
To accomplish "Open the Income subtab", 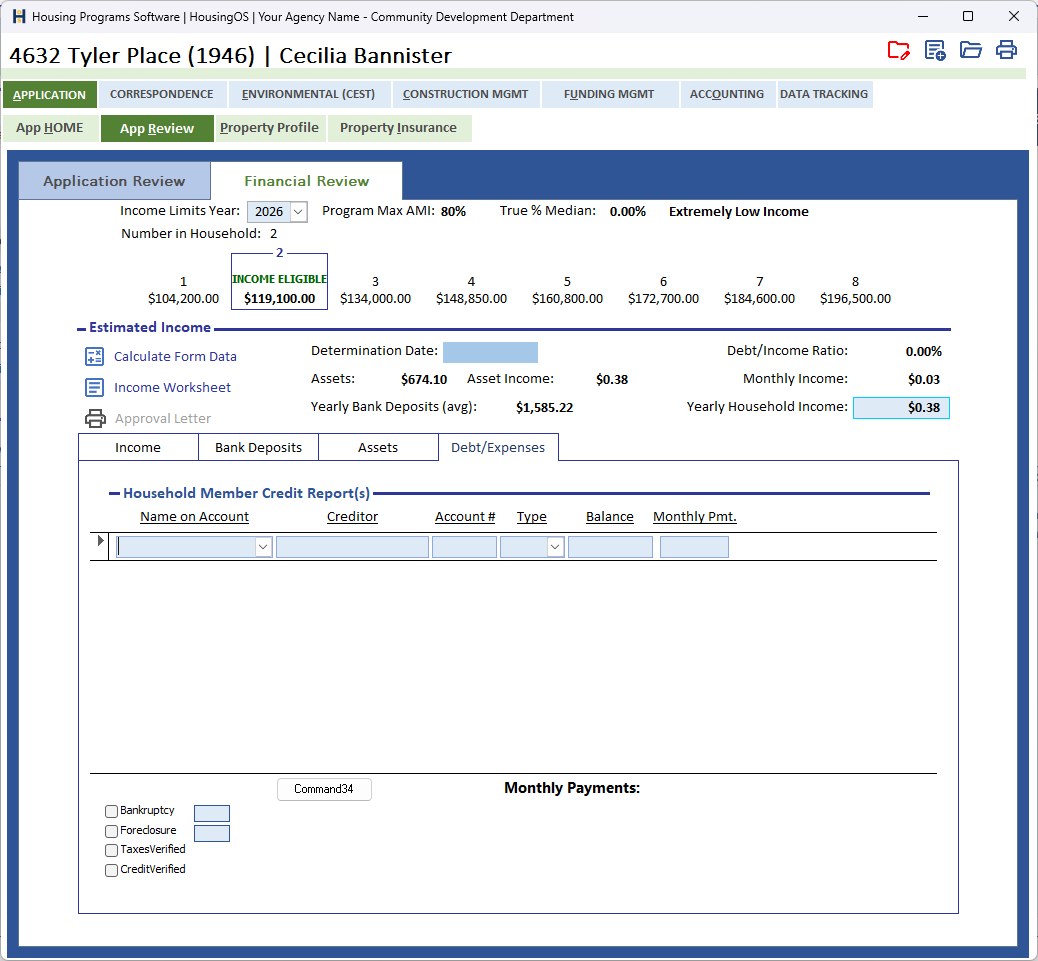I will (x=138, y=447).
